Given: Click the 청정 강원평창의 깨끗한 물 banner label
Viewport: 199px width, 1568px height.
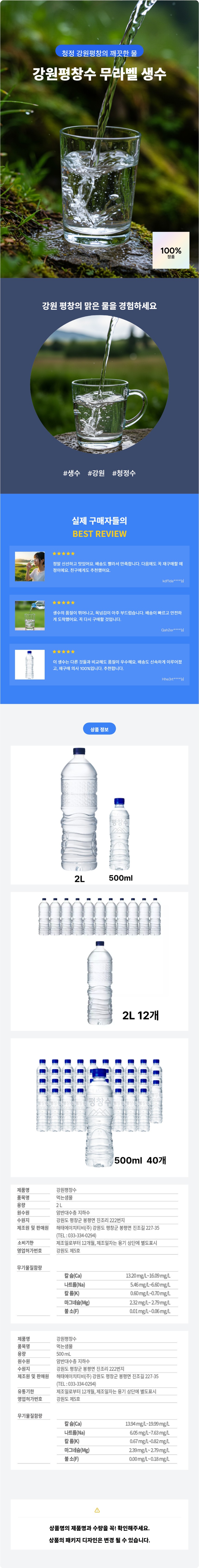Looking at the screenshot, I should click(99, 53).
